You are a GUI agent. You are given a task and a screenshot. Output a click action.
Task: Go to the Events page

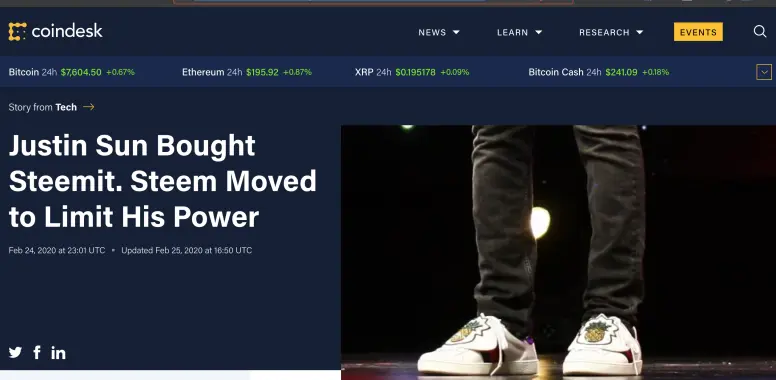coord(698,32)
